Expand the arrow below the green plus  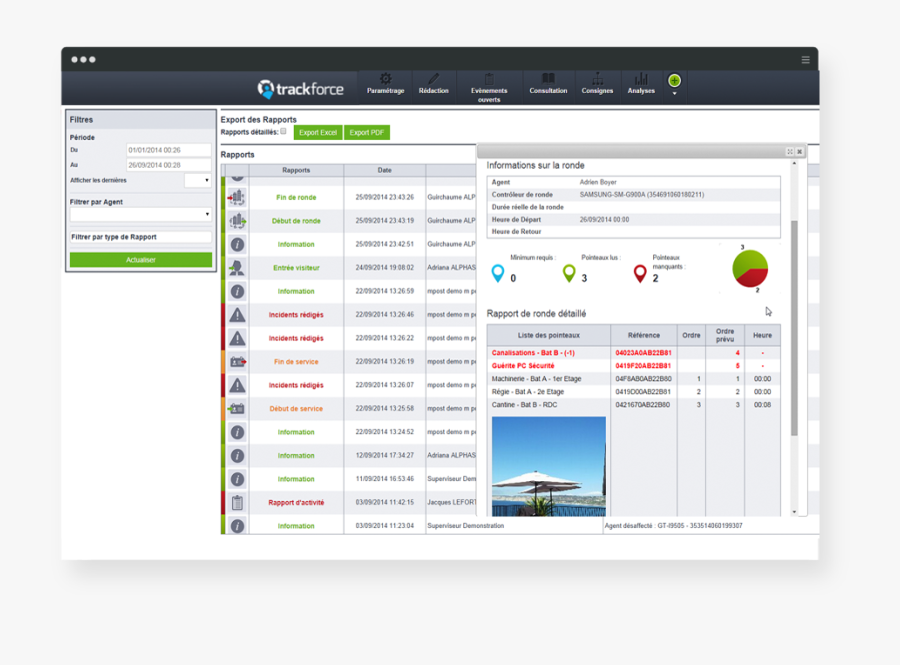674,94
